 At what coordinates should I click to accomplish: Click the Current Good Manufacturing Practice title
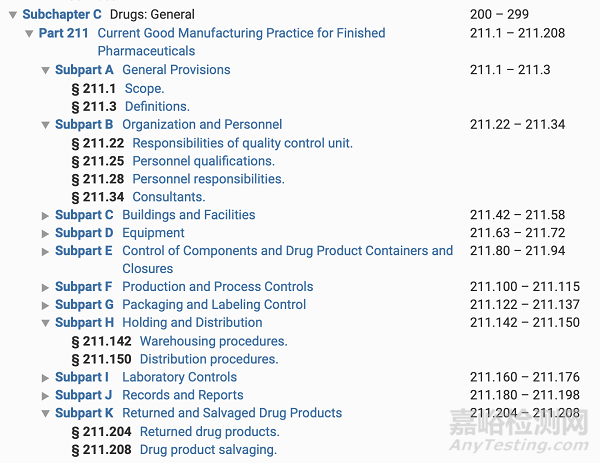pos(240,34)
